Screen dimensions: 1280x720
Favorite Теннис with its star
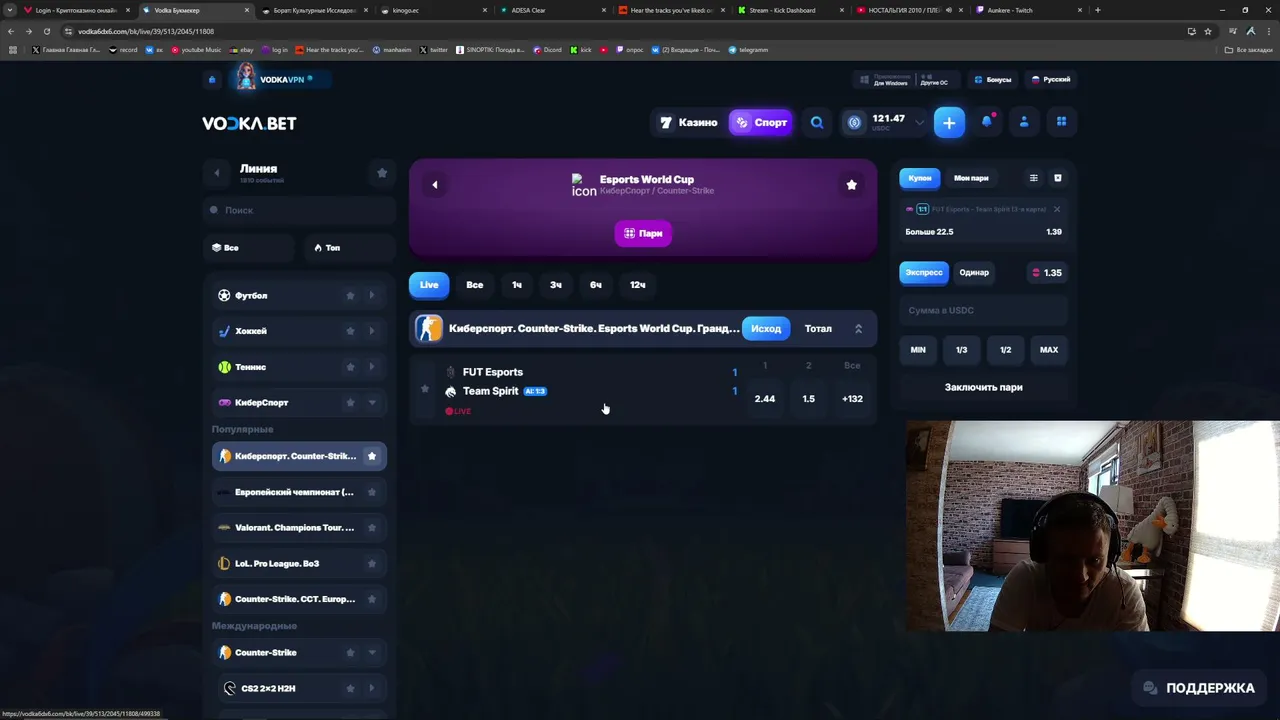click(350, 367)
